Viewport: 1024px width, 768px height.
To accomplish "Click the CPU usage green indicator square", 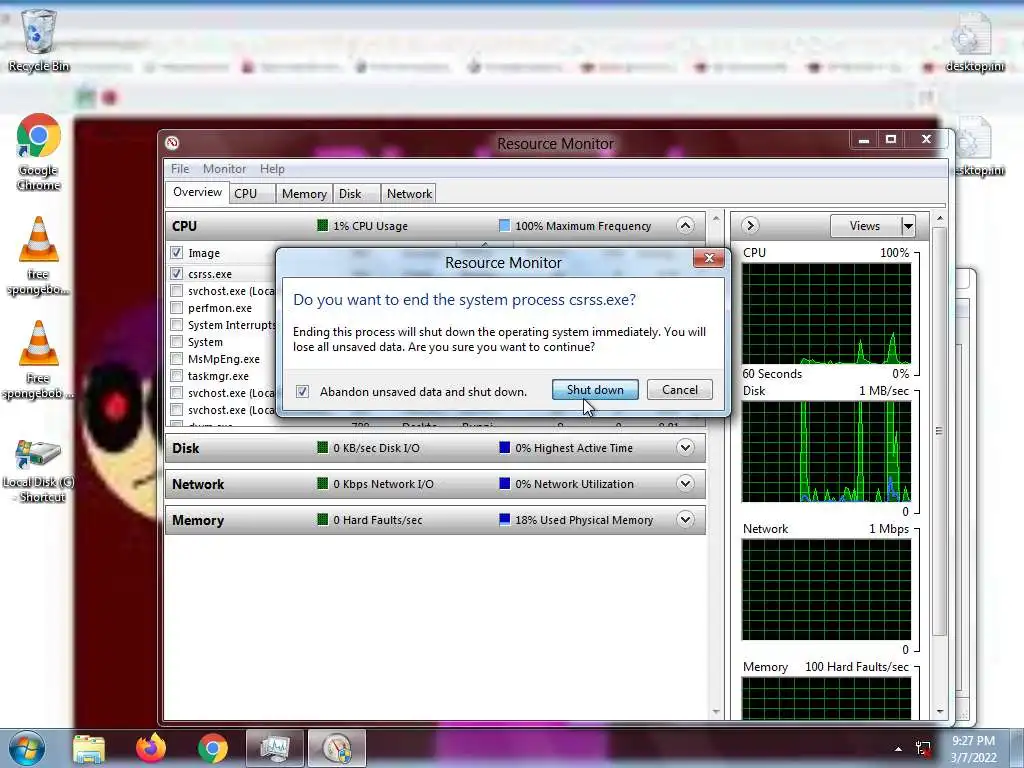I will pos(322,225).
